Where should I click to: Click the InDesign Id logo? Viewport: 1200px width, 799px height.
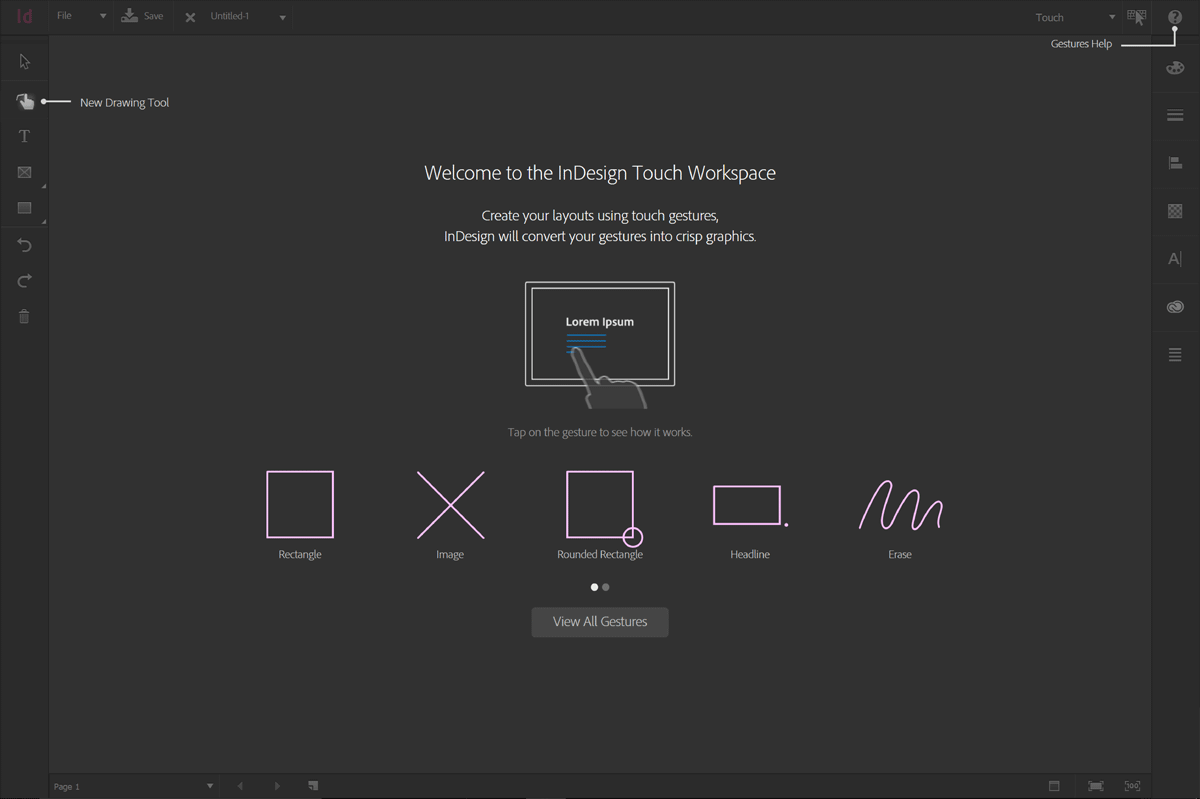pos(24,17)
